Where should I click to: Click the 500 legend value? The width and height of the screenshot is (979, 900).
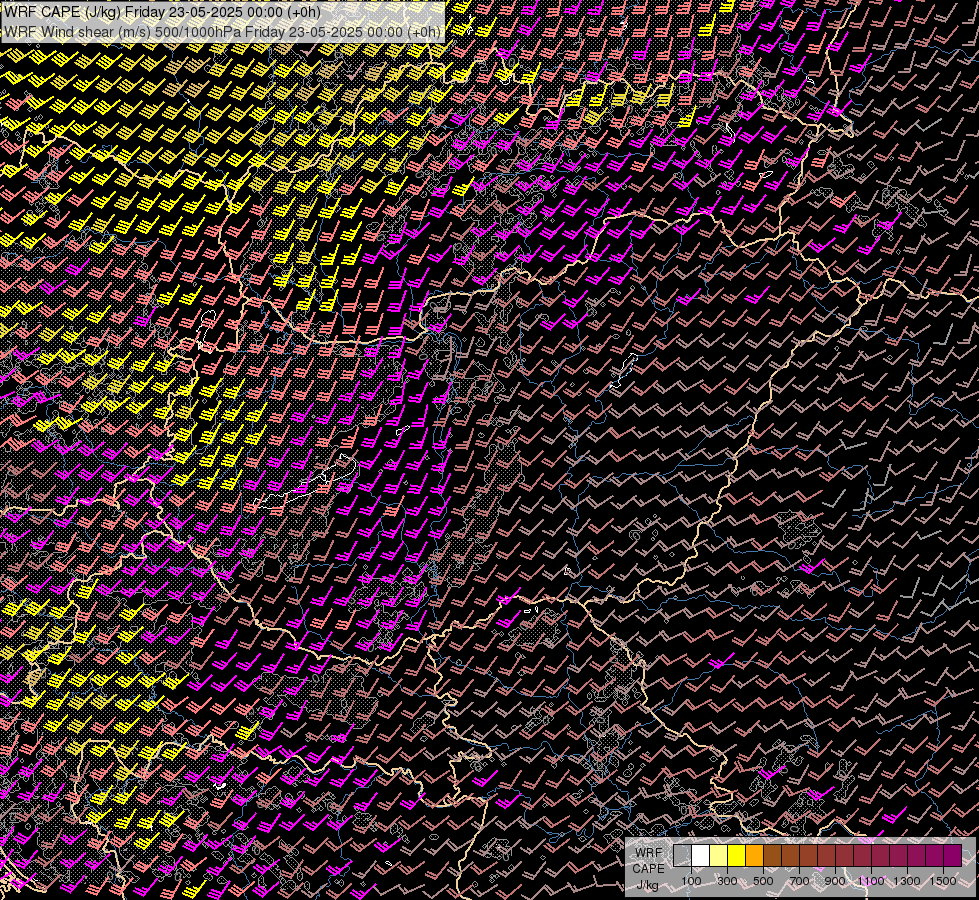[763, 881]
